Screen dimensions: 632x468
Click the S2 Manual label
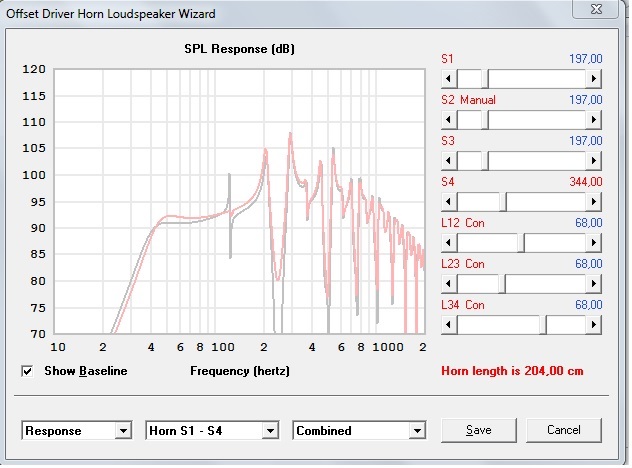tap(468, 100)
